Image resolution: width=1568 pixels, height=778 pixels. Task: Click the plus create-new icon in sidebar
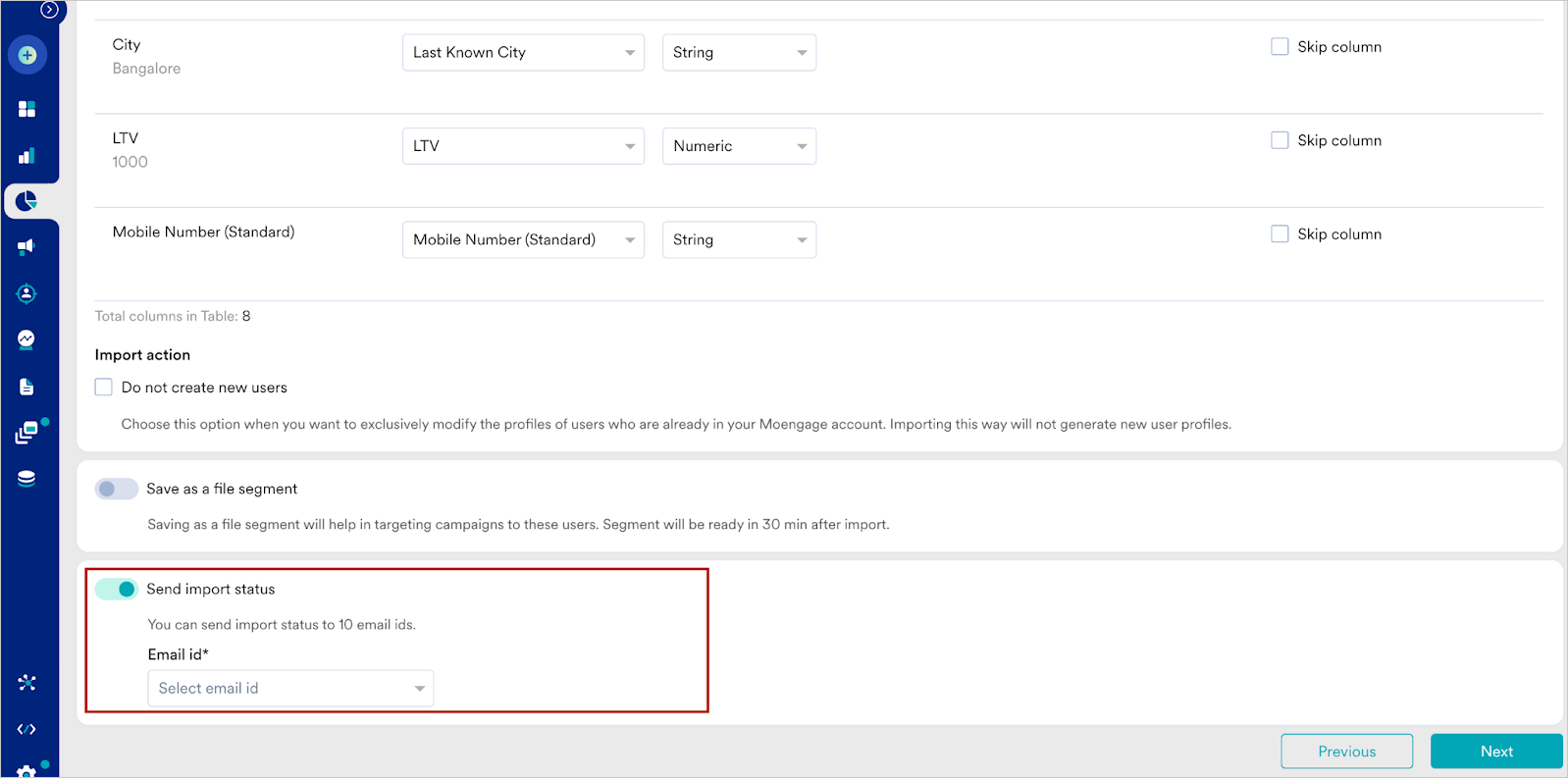point(27,55)
